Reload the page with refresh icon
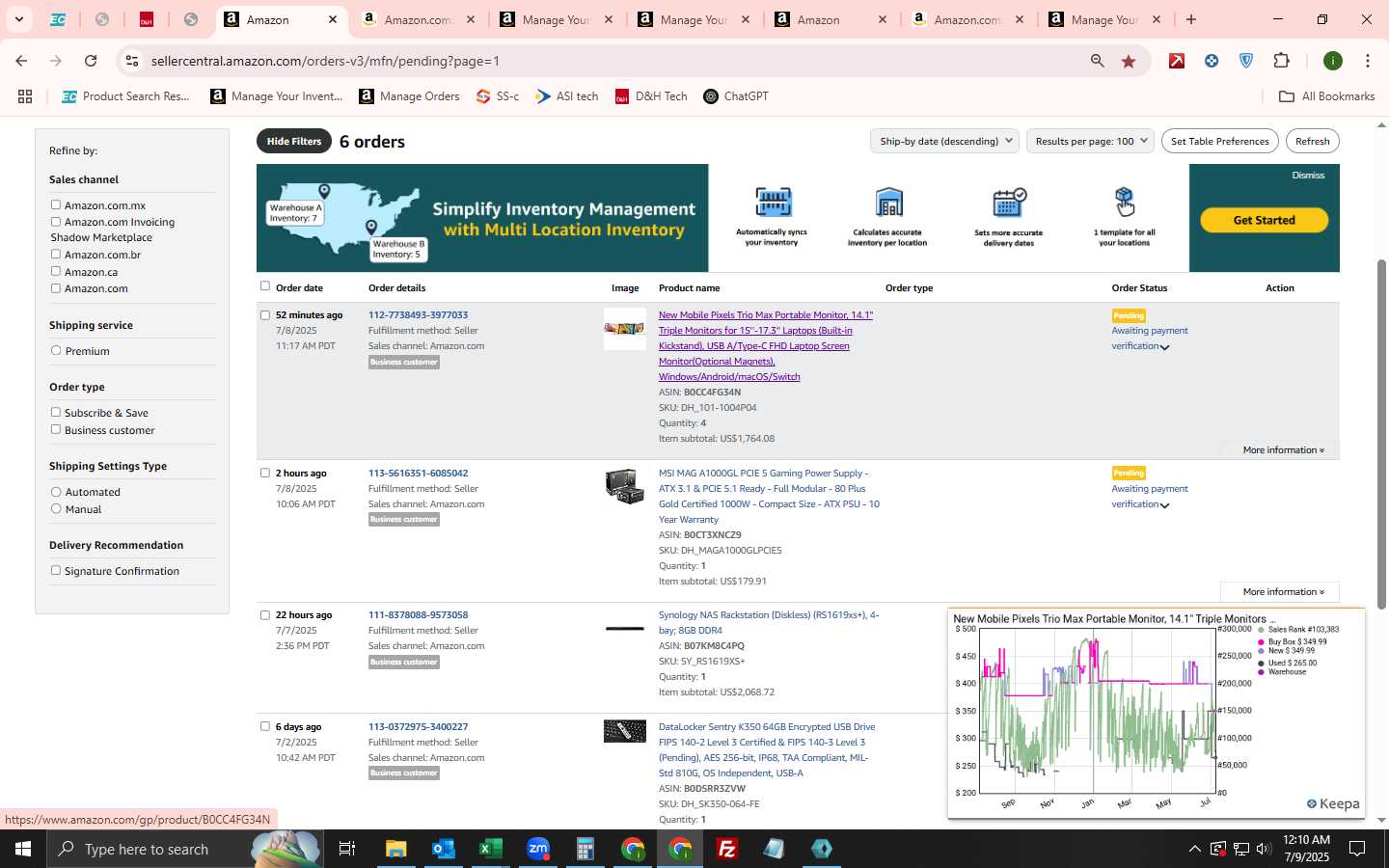The image size is (1389, 868). (x=91, y=61)
